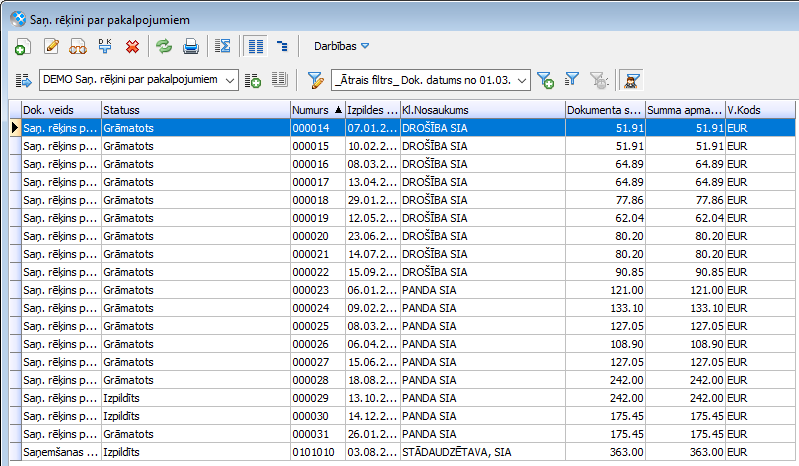Toggle the table grid view icon
The height and width of the screenshot is (466, 799).
coord(256,46)
